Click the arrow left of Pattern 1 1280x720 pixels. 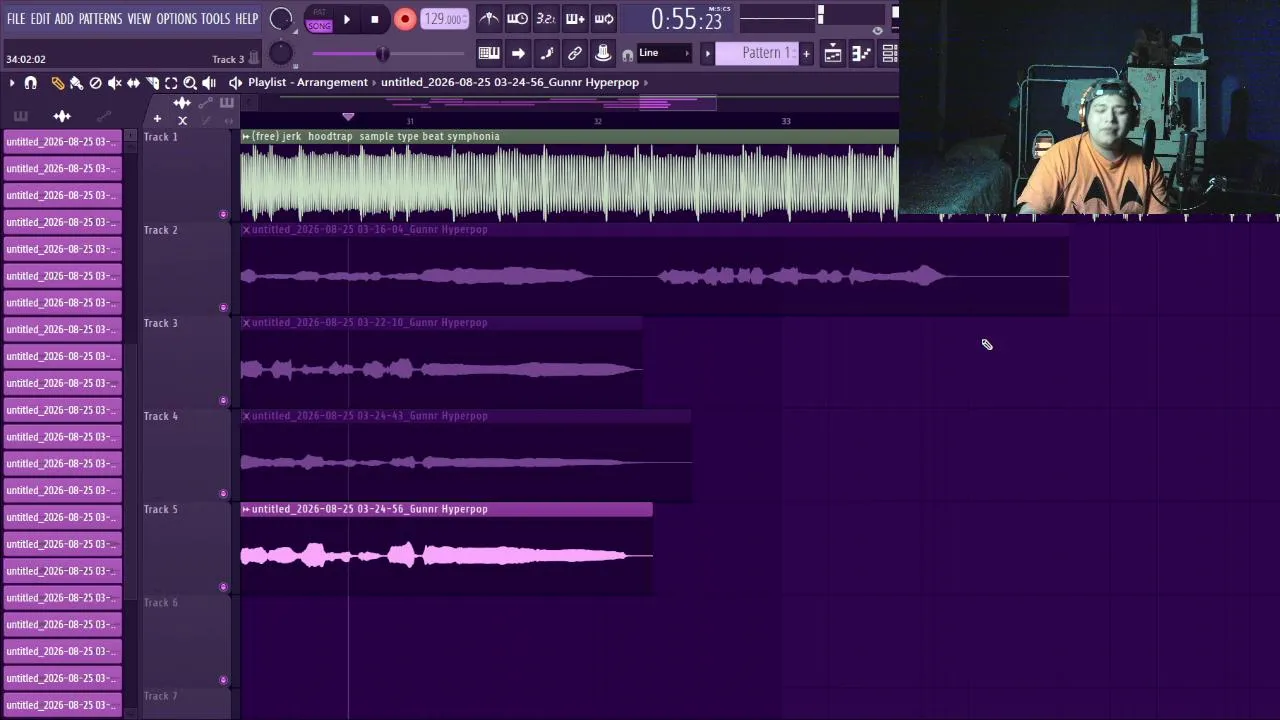(x=707, y=53)
